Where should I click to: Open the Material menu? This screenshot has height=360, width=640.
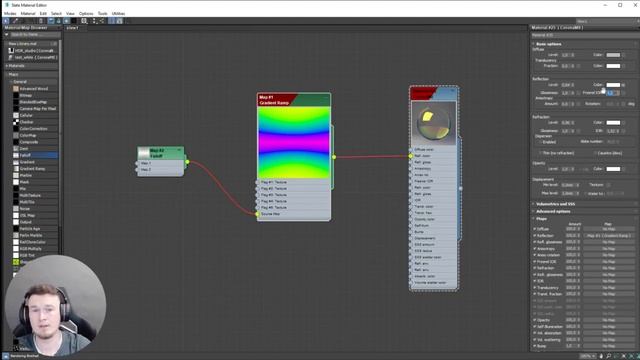point(28,13)
